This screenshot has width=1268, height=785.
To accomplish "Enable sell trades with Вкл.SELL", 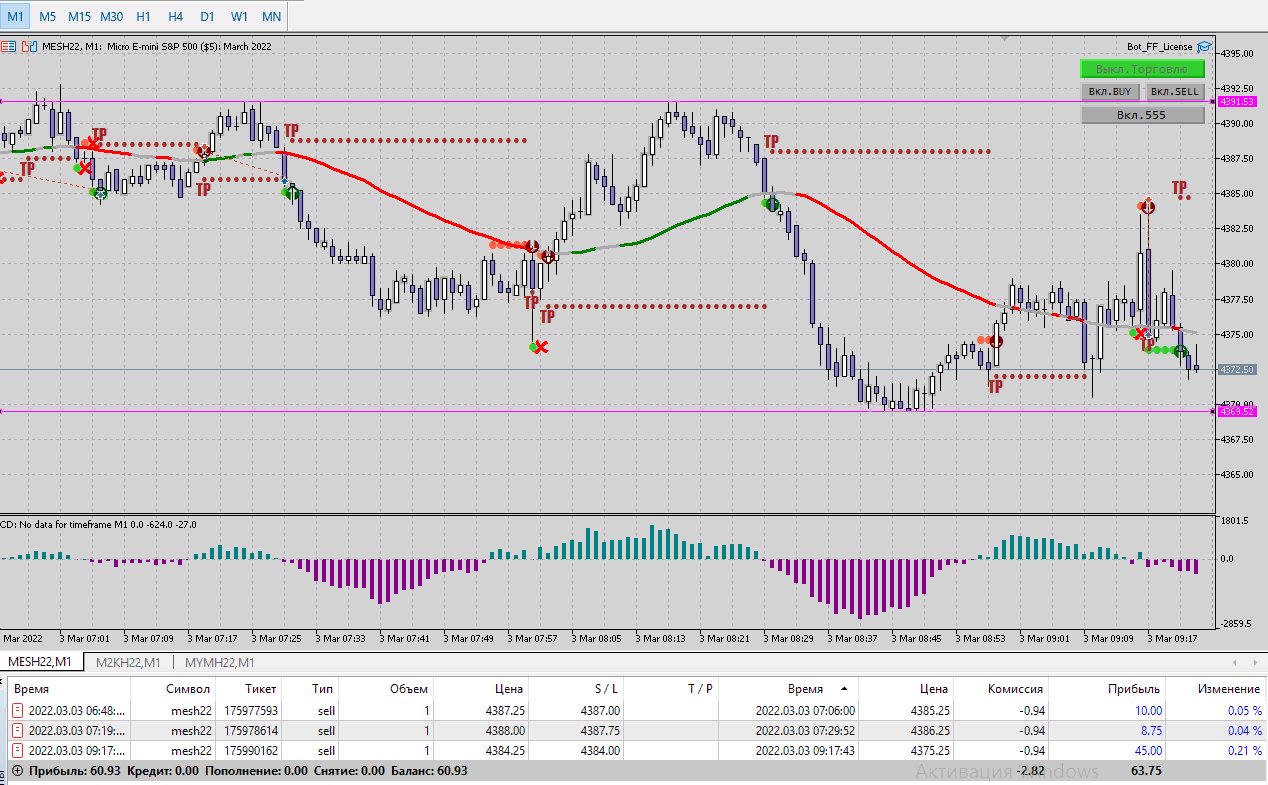I will (1174, 92).
